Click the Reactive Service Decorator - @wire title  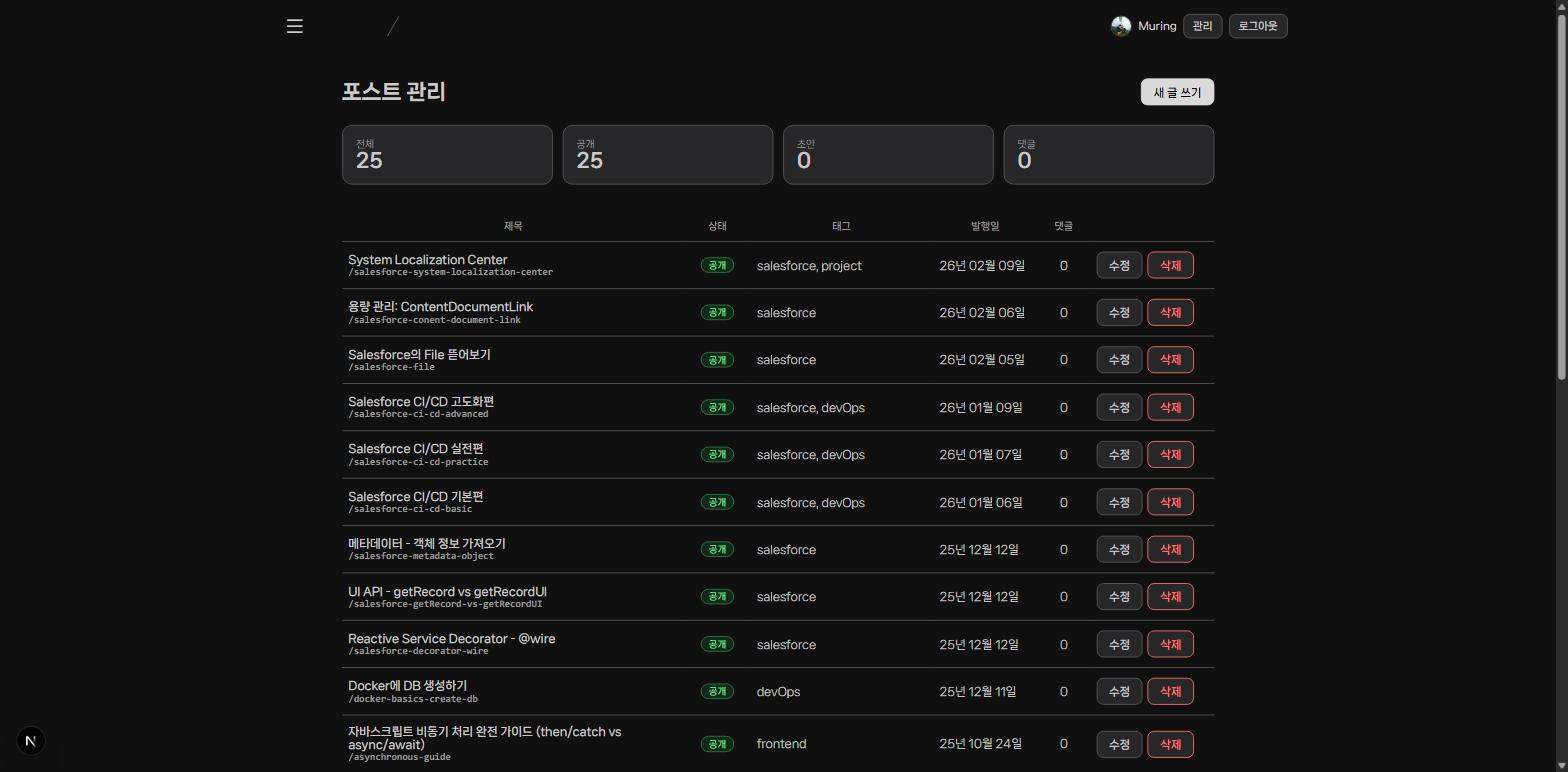tap(451, 638)
